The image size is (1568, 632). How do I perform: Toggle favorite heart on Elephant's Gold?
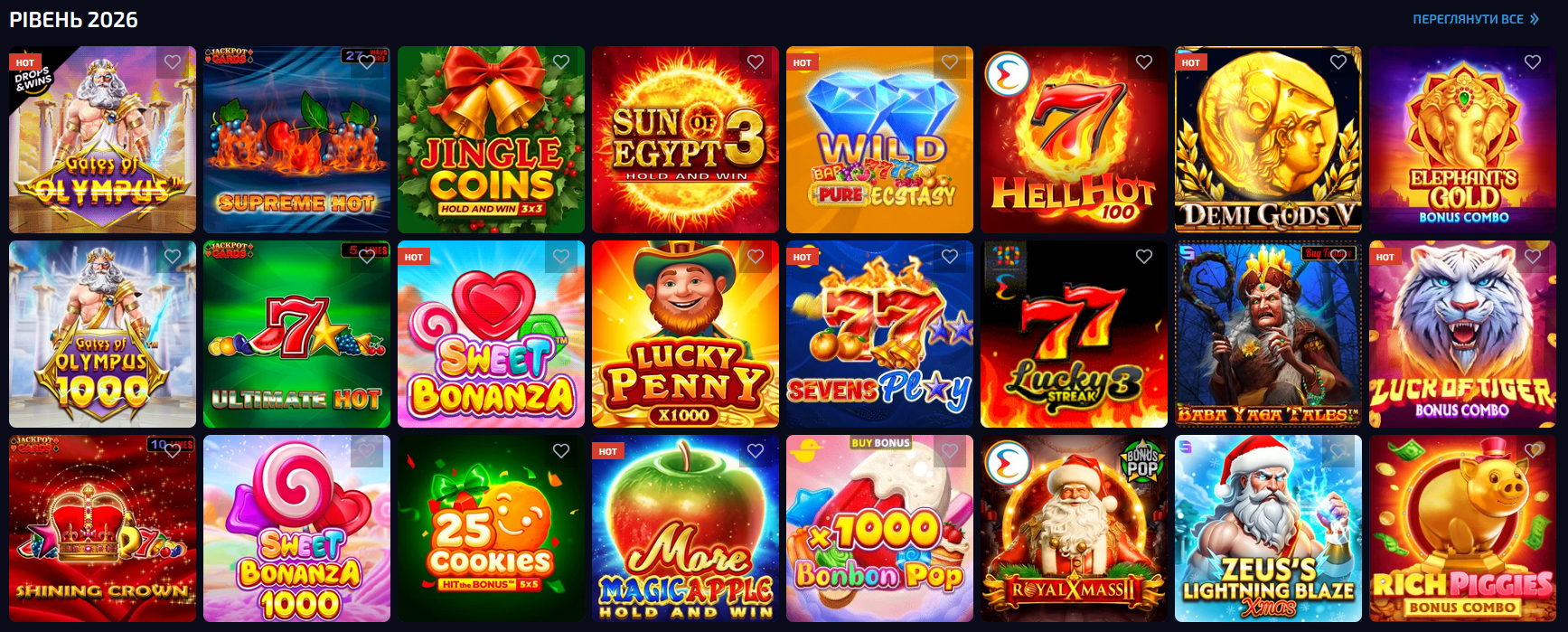click(1533, 62)
